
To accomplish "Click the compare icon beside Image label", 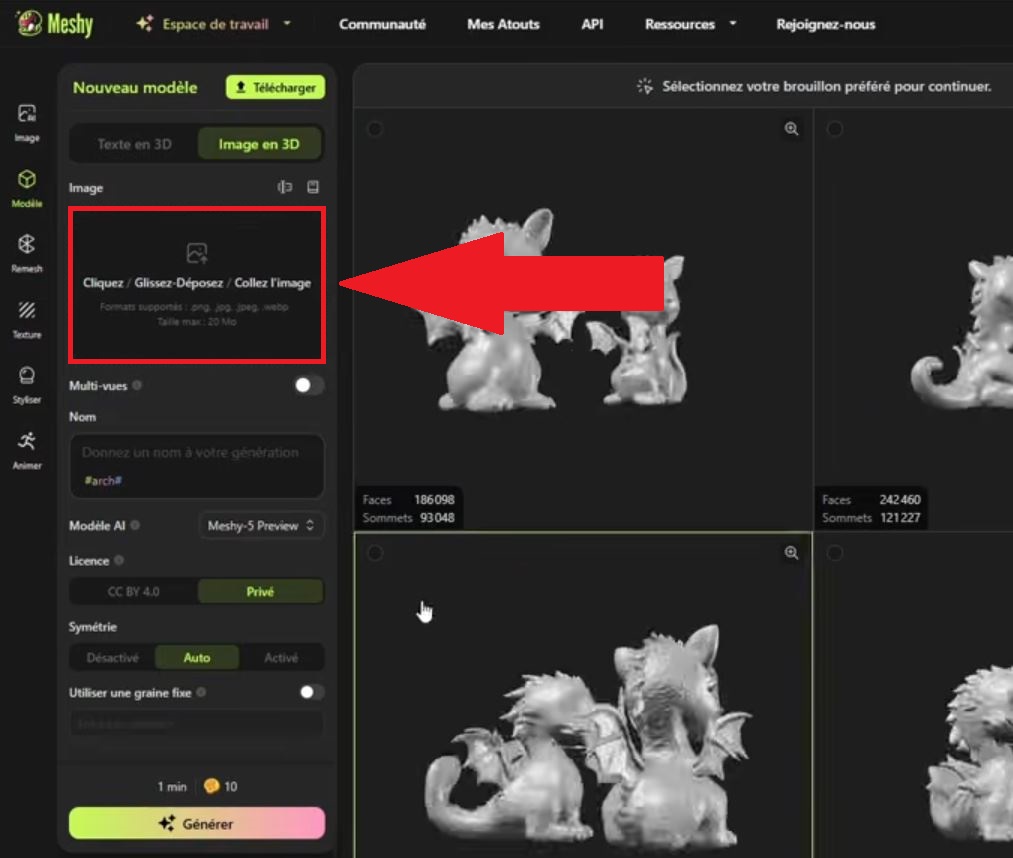I will tap(285, 187).
